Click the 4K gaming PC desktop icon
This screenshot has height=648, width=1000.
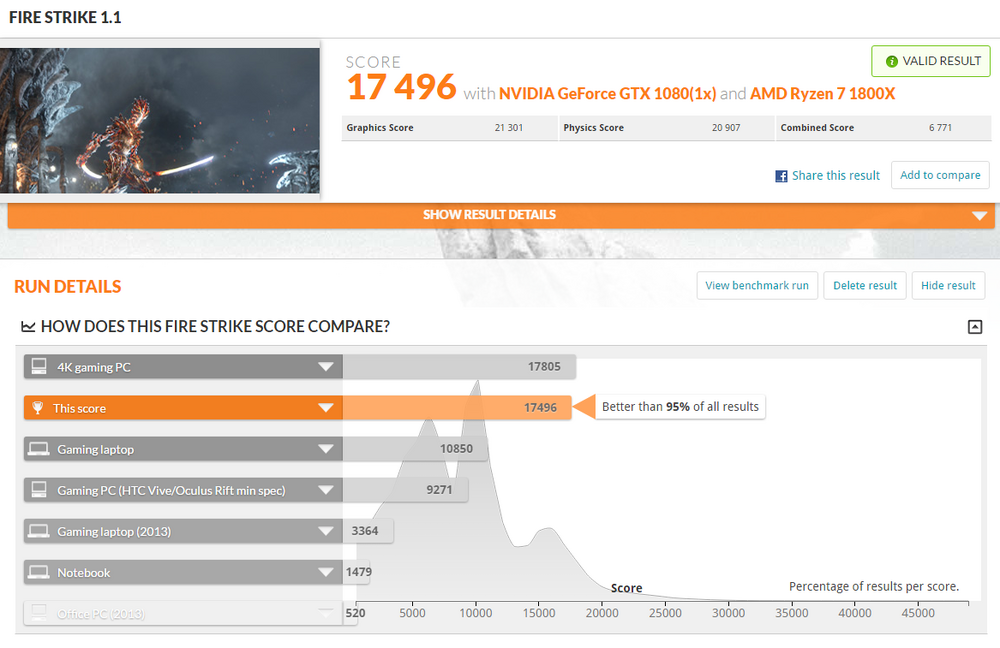39,366
